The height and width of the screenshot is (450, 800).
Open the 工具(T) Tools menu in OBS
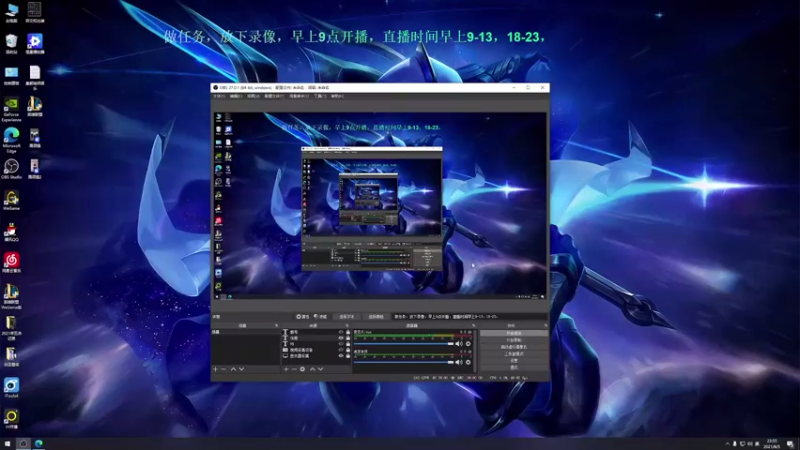(x=320, y=96)
